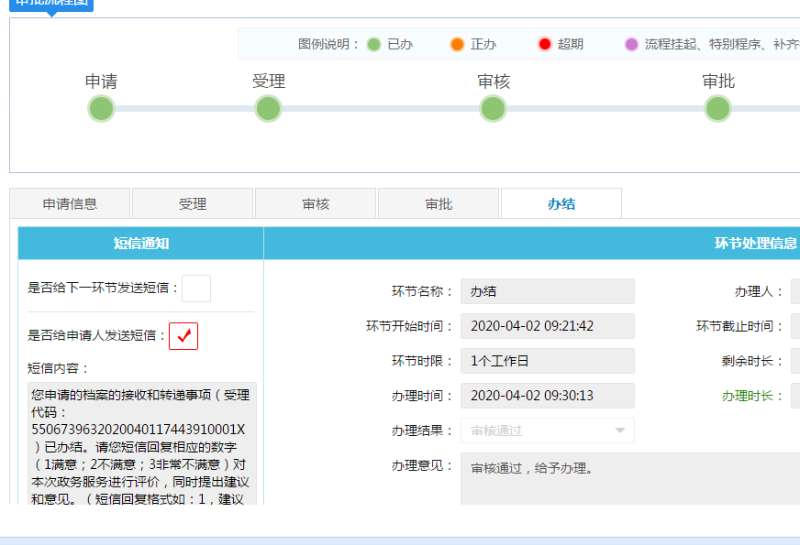
Task: Click the 短信内容 message text box
Action: 142,444
